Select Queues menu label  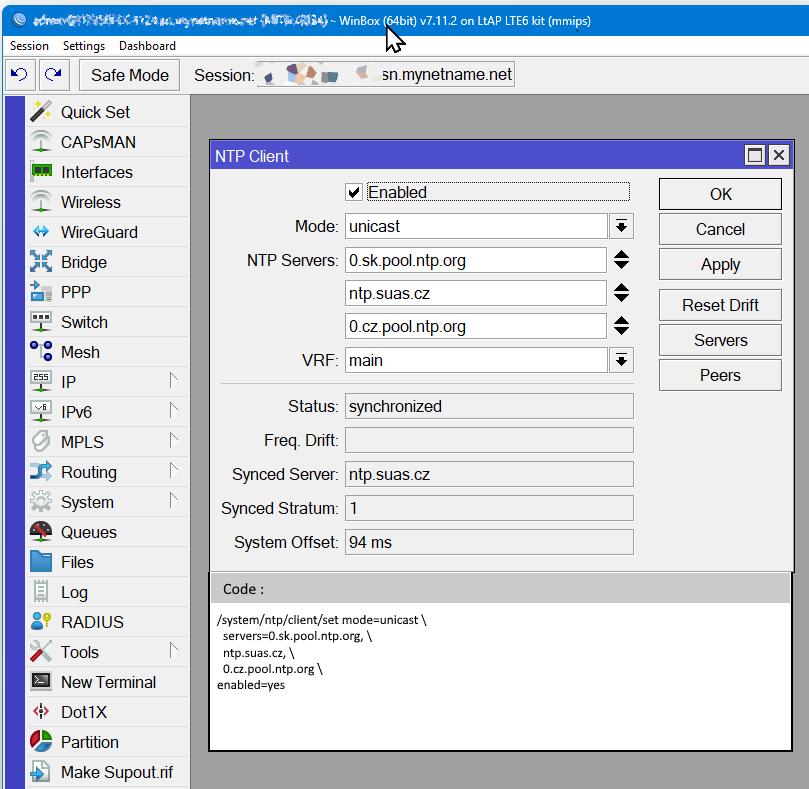(x=89, y=532)
